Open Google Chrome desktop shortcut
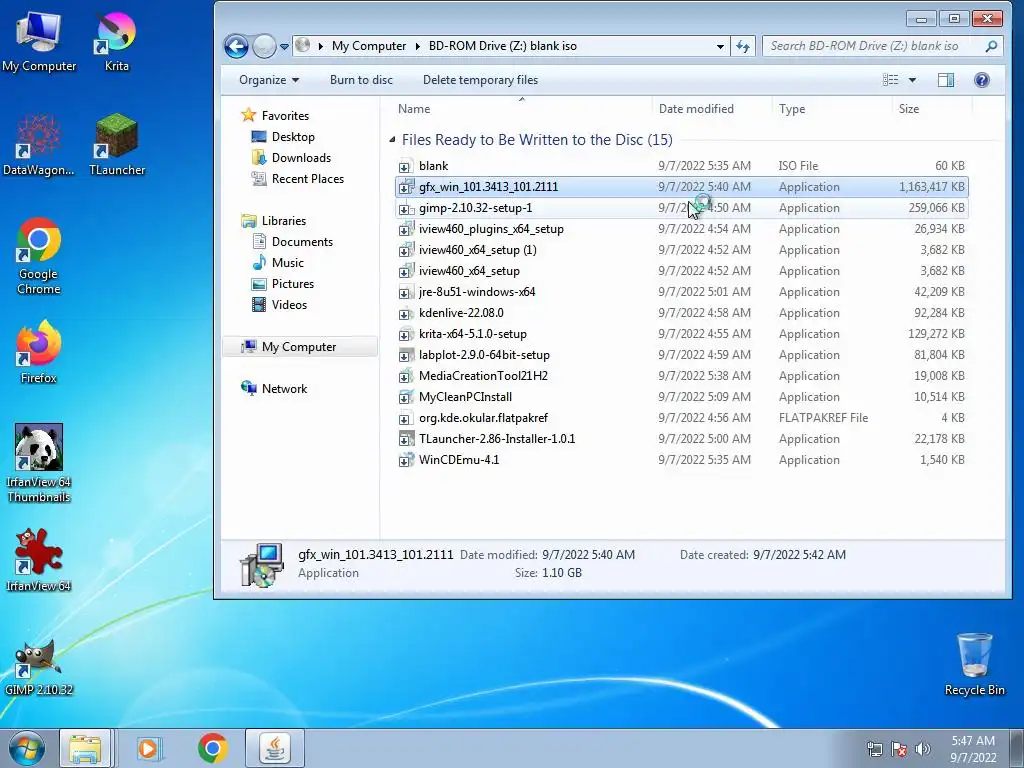Image resolution: width=1024 pixels, height=768 pixels. tap(39, 256)
